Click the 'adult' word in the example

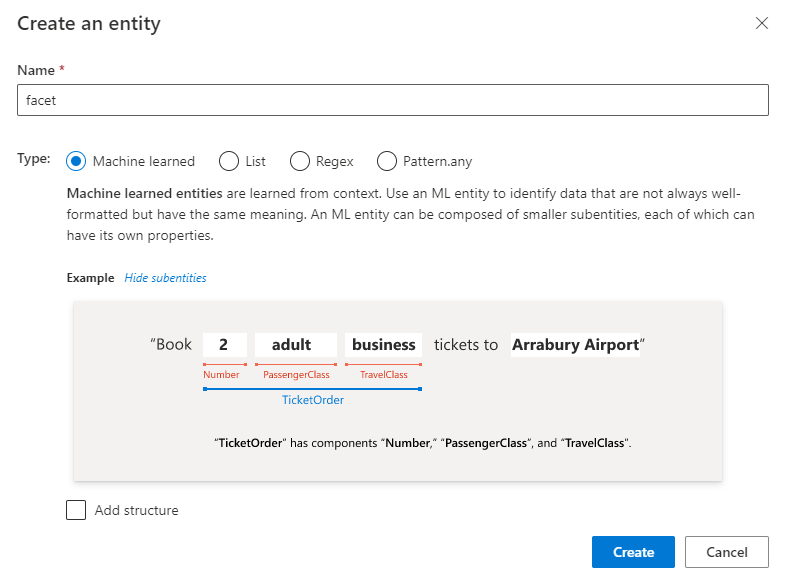pos(291,345)
